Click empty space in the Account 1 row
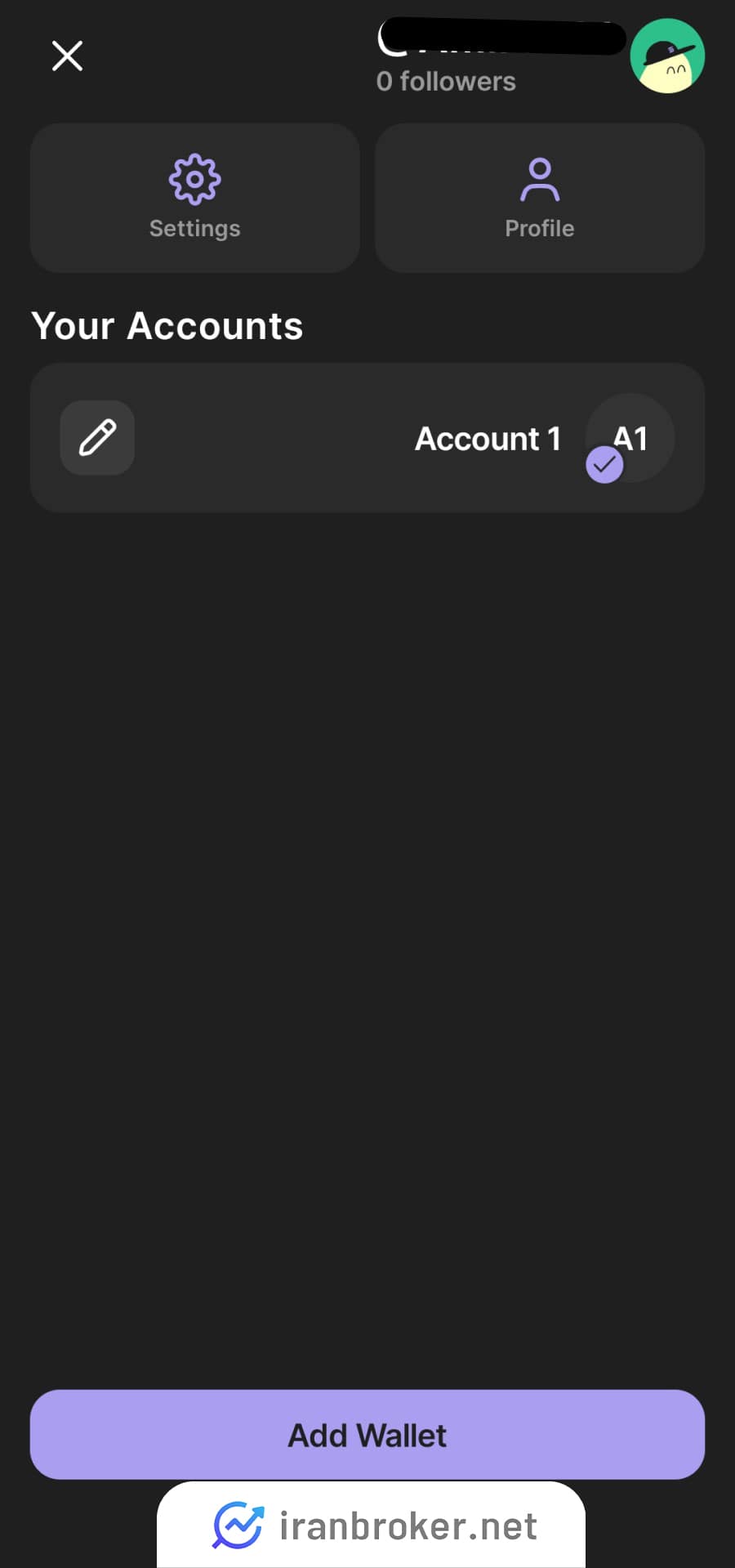 coord(274,438)
